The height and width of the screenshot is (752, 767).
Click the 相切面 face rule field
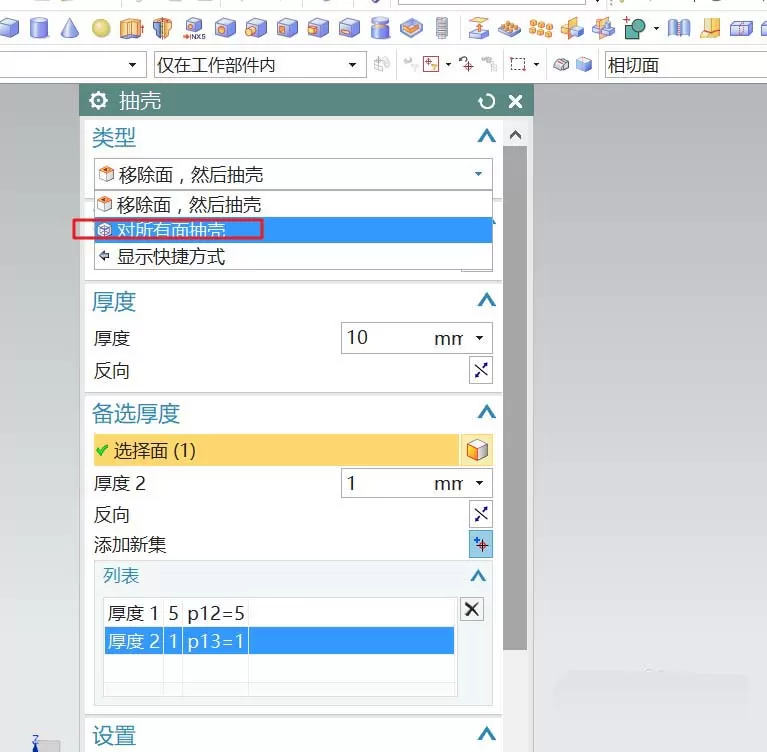[686, 65]
